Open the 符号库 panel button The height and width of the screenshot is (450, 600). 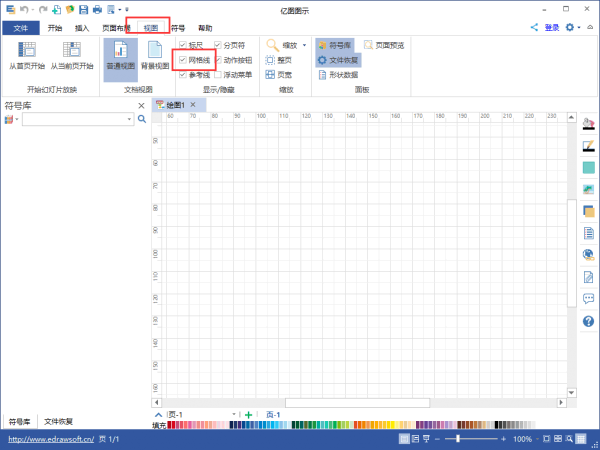click(x=334, y=46)
